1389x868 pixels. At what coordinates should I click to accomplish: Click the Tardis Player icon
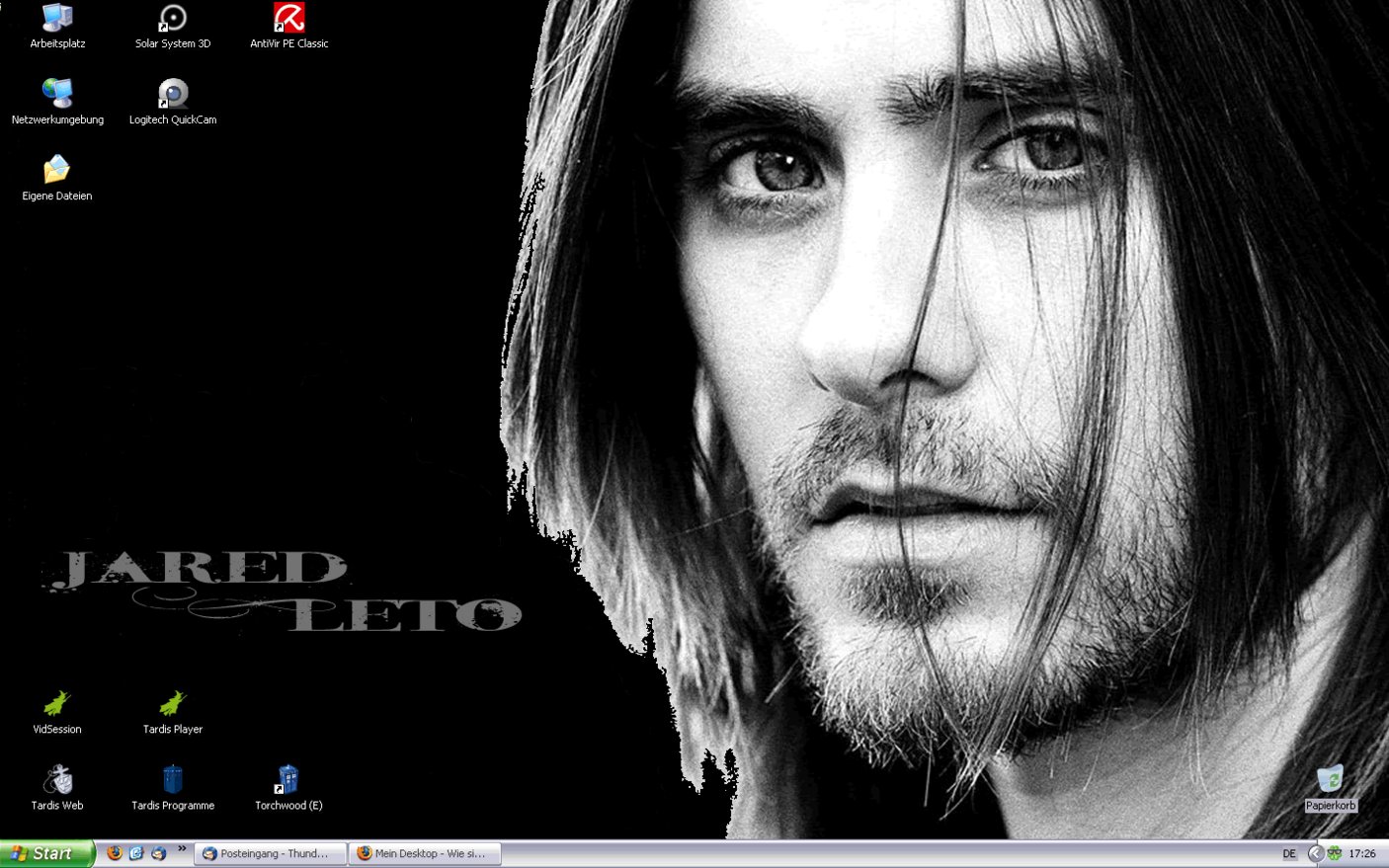pyautogui.click(x=173, y=704)
